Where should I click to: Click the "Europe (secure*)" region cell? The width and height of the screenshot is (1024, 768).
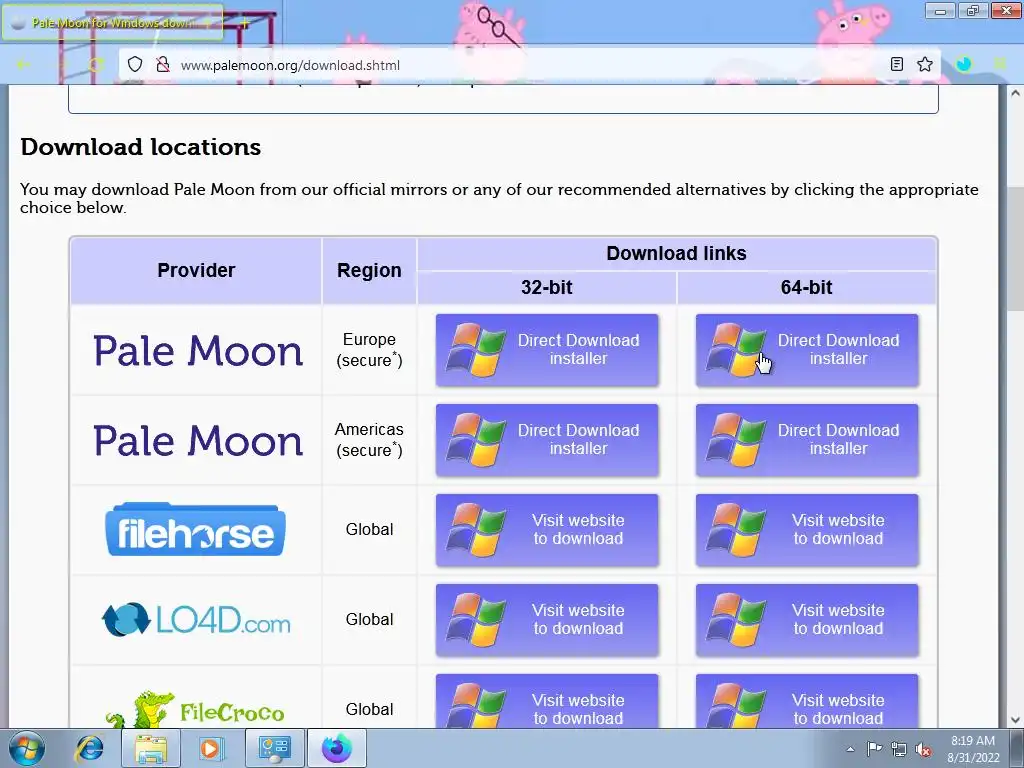[369, 350]
